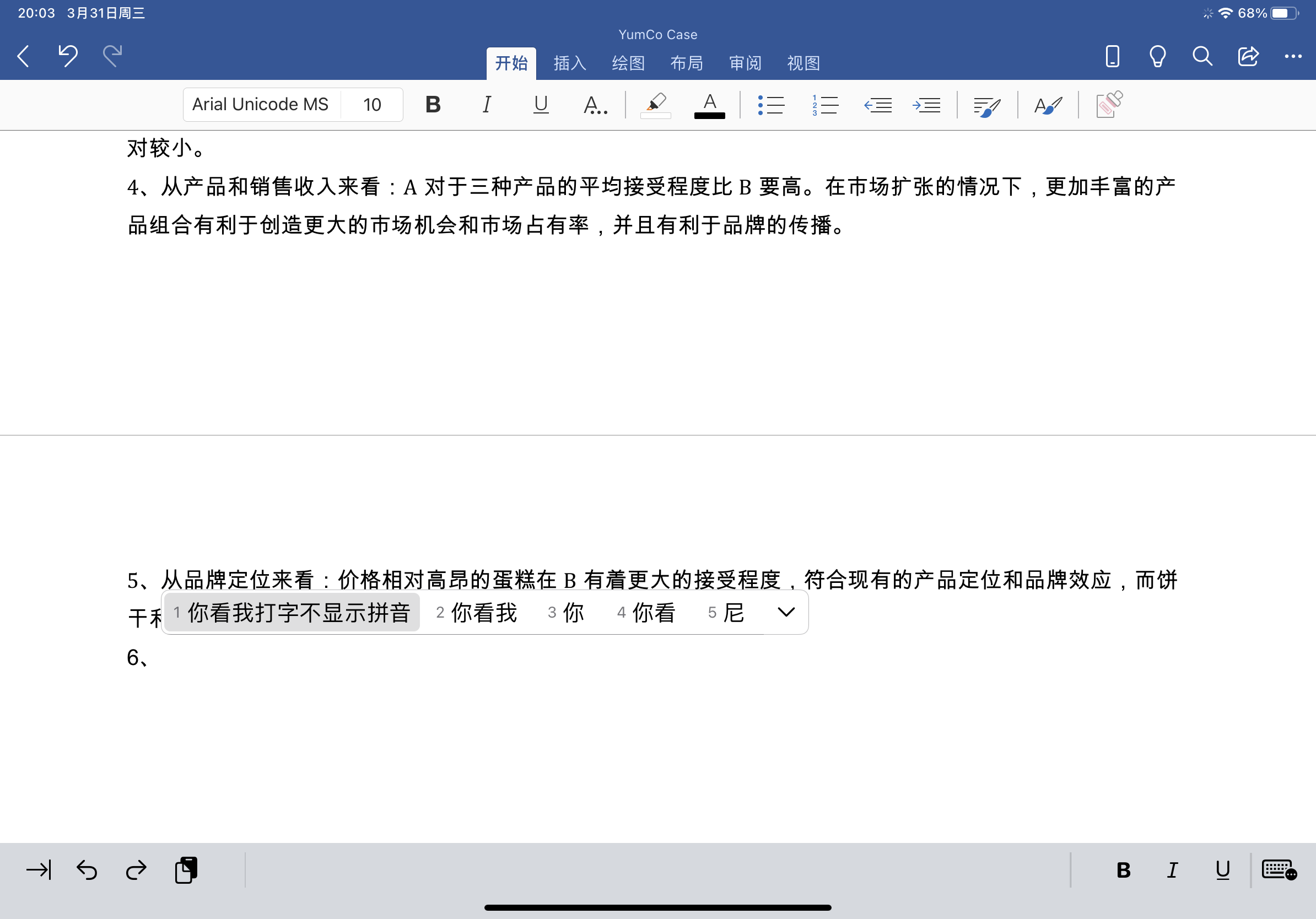Open the share document icon
Image resolution: width=1316 pixels, height=919 pixels.
coord(1248,56)
